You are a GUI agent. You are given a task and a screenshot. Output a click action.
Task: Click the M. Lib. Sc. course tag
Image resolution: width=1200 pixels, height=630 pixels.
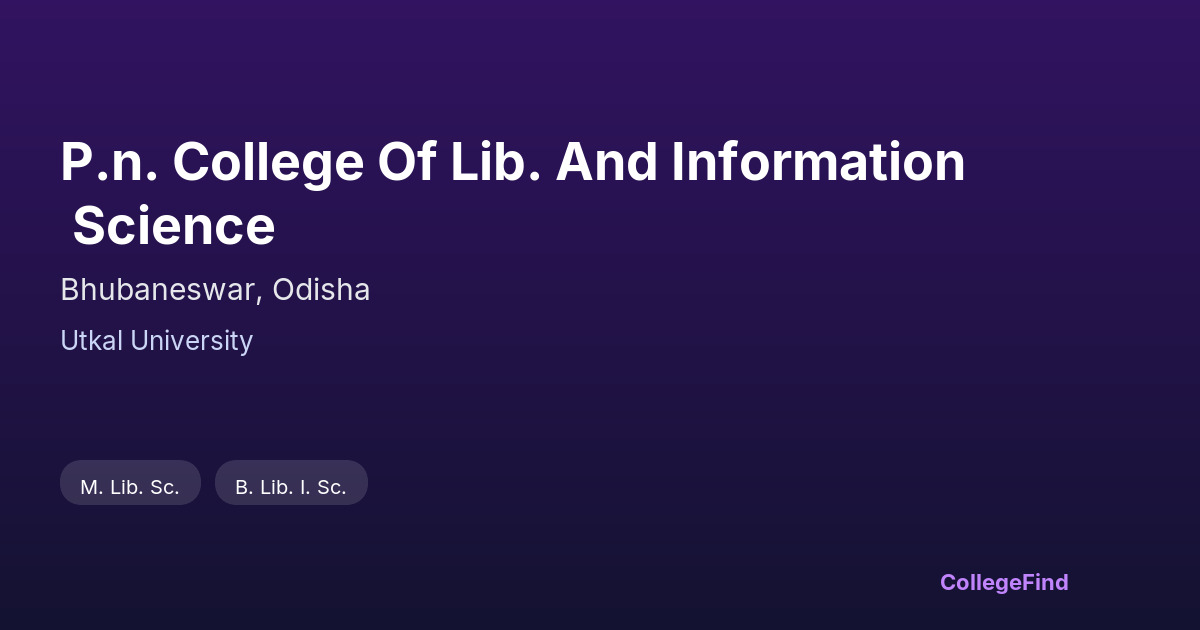[x=130, y=487]
